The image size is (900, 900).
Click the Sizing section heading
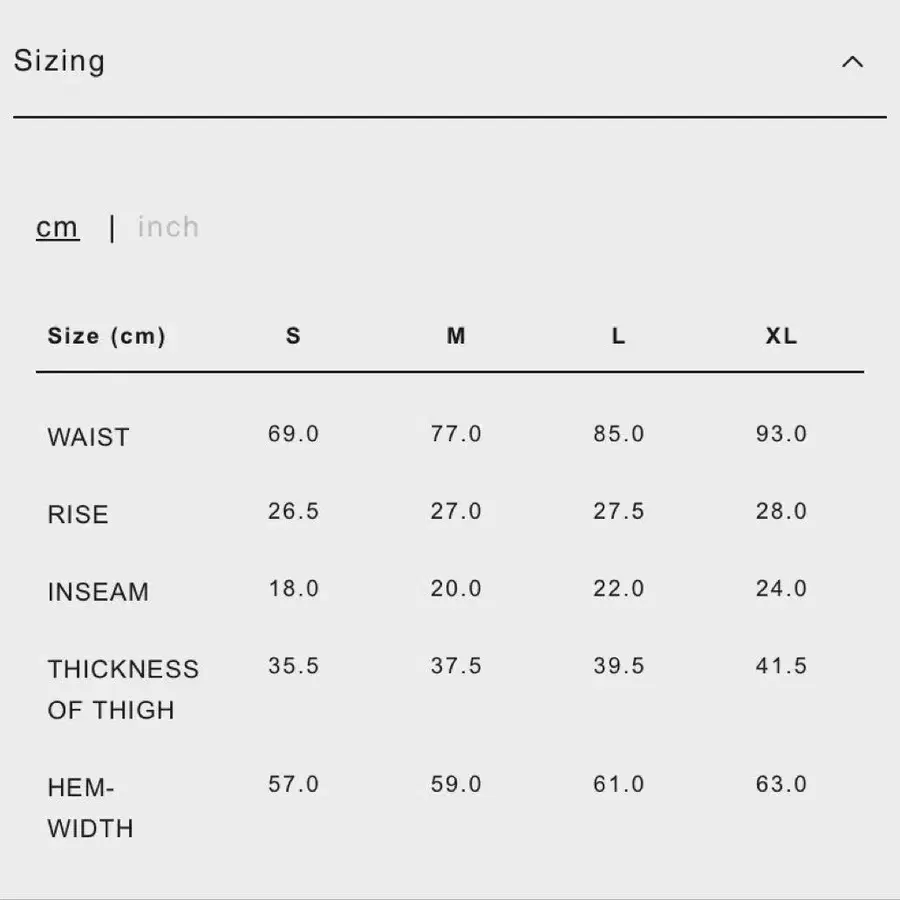pyautogui.click(x=60, y=61)
